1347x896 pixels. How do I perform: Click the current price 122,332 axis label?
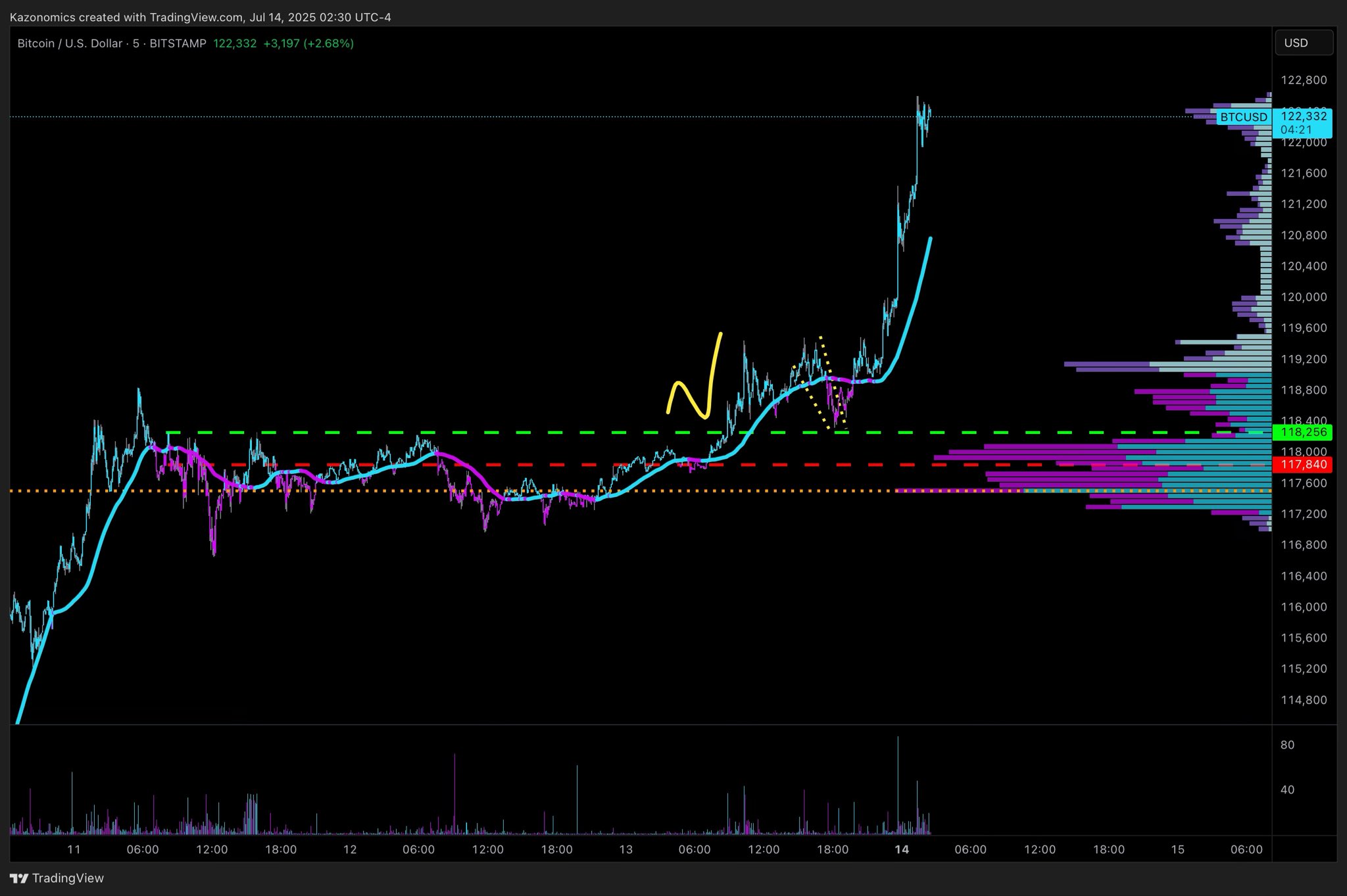click(x=1303, y=116)
